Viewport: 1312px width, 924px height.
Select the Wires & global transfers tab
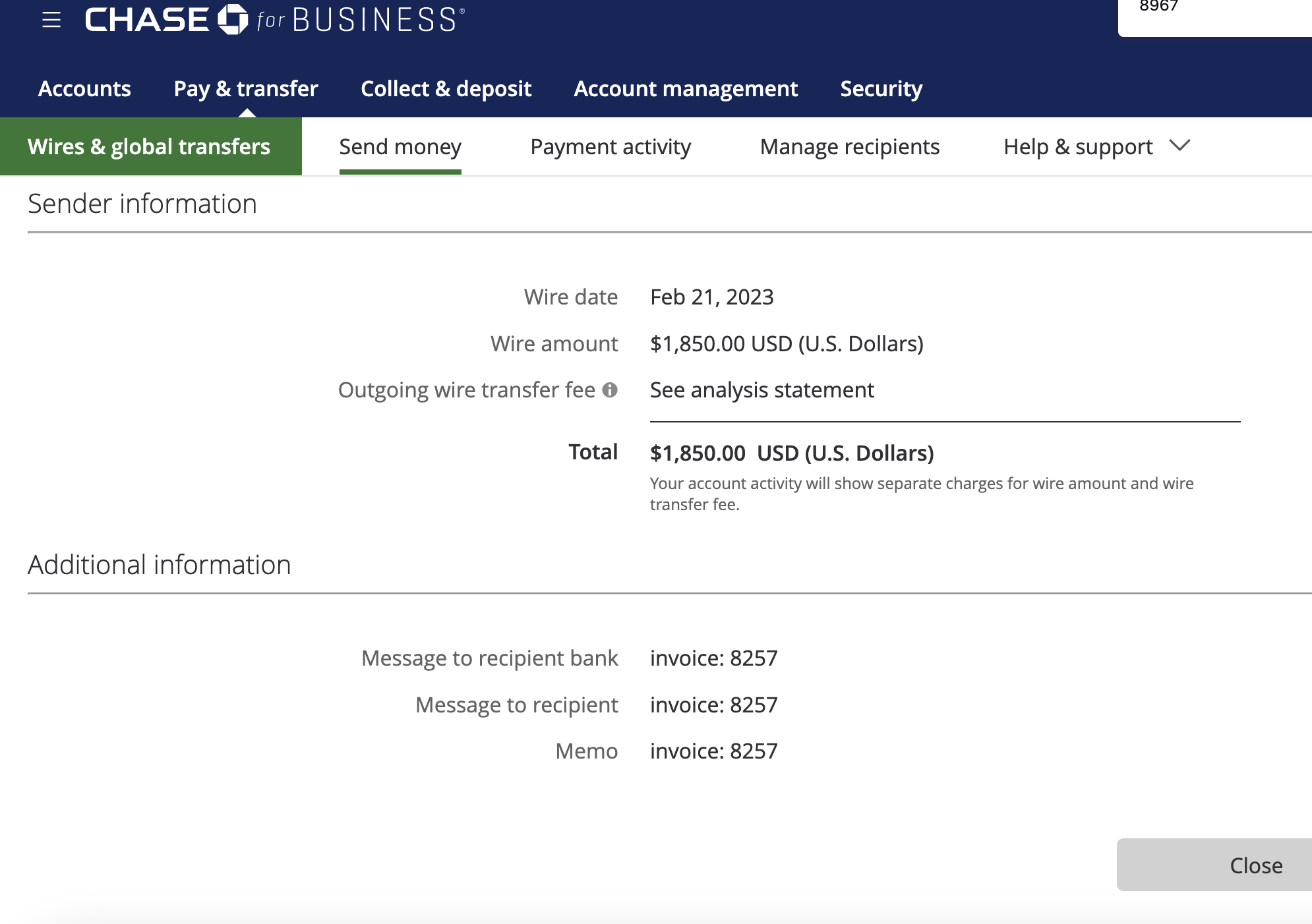tap(151, 146)
